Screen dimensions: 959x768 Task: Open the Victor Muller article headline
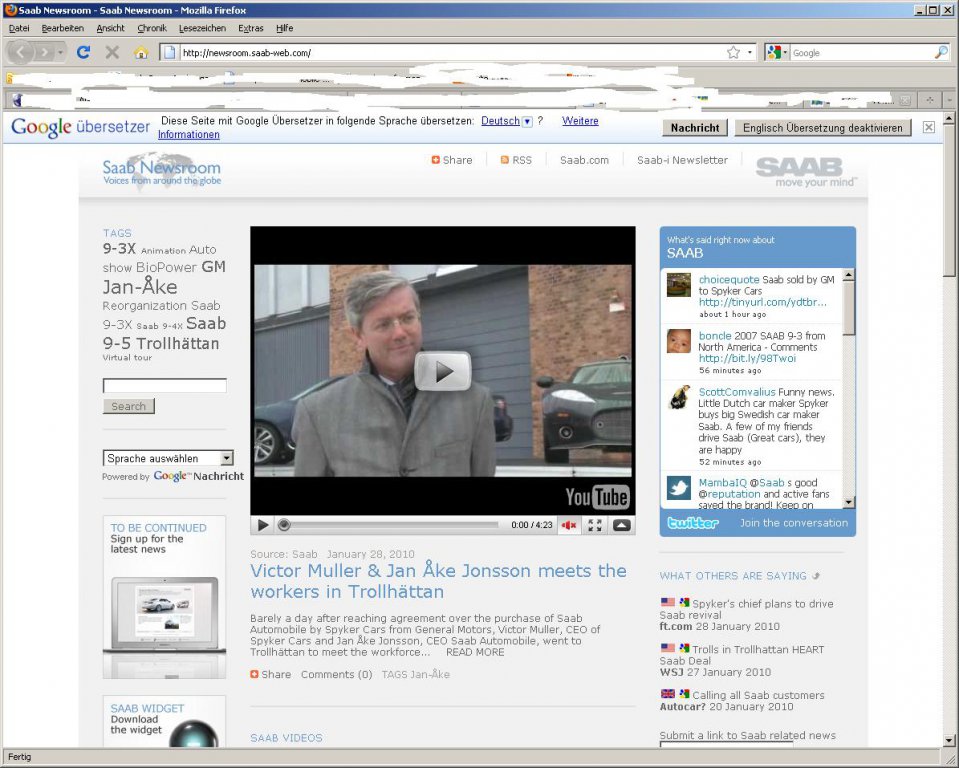click(x=439, y=581)
